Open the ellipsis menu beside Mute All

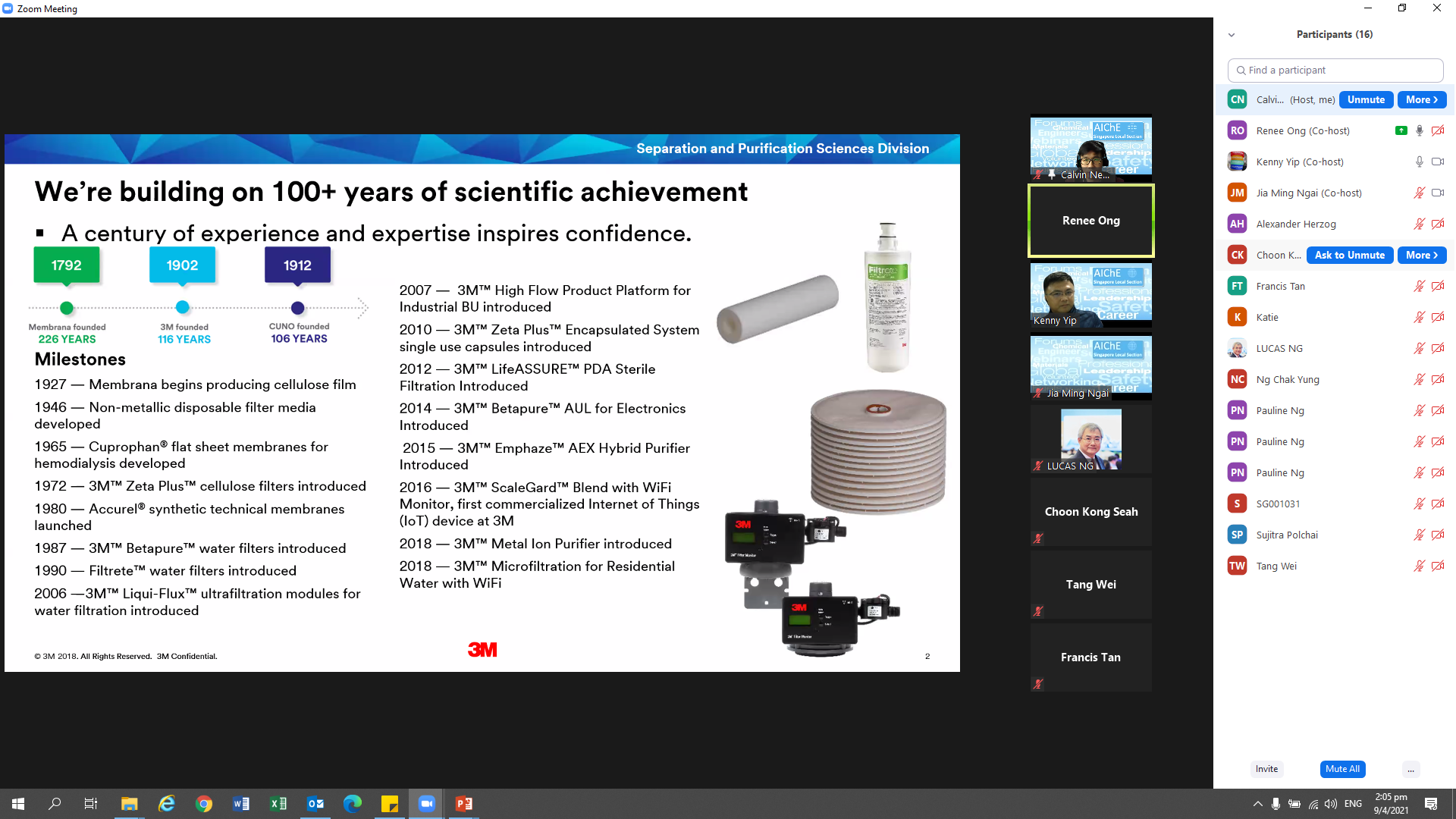[x=1410, y=769]
